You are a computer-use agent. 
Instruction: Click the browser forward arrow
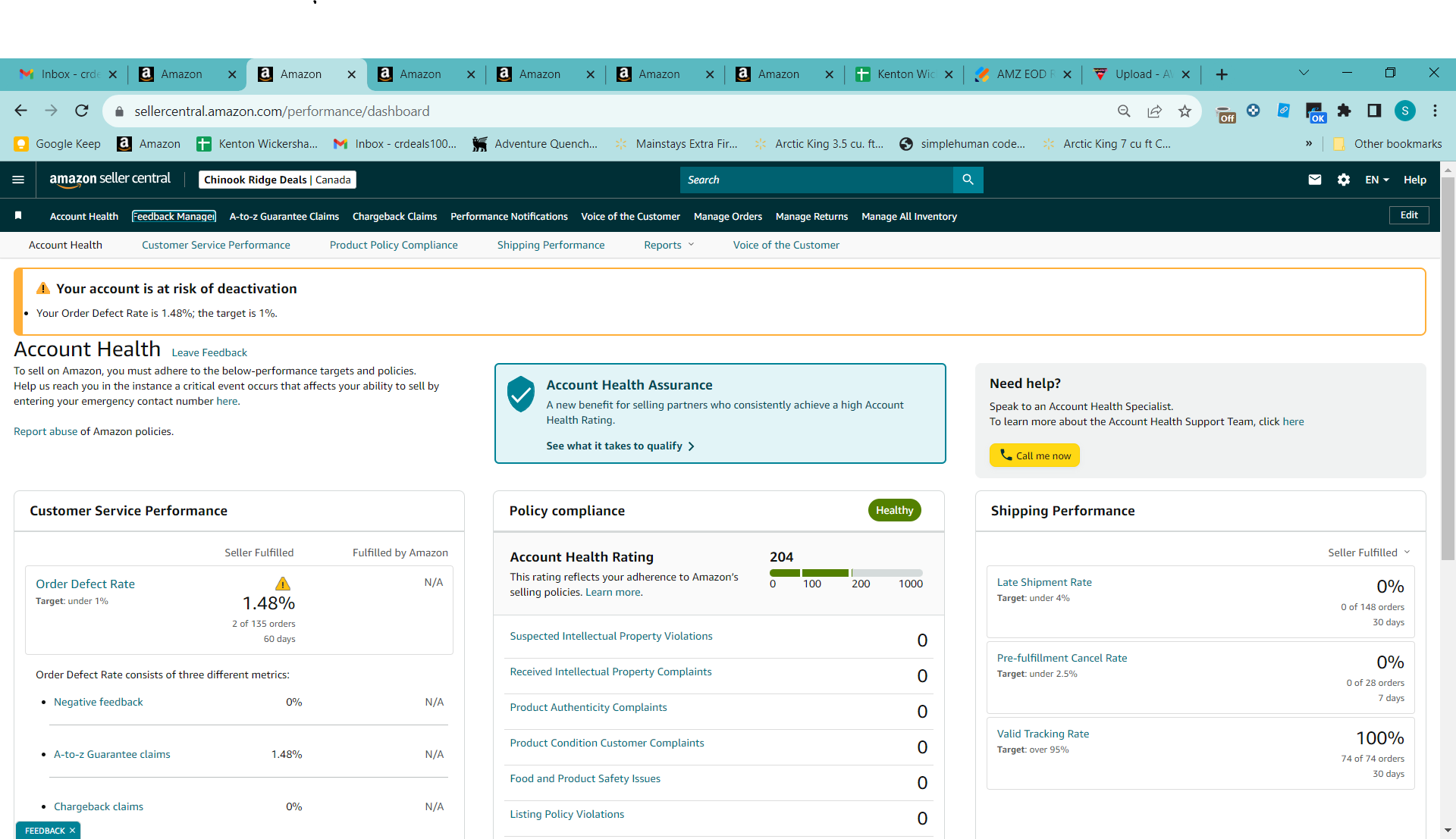click(x=51, y=111)
